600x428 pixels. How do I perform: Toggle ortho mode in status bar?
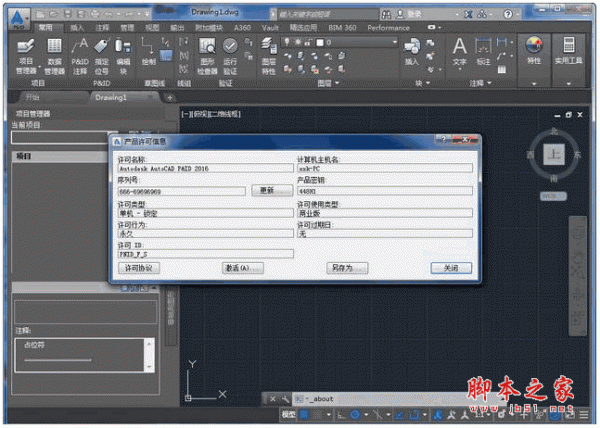[341, 415]
